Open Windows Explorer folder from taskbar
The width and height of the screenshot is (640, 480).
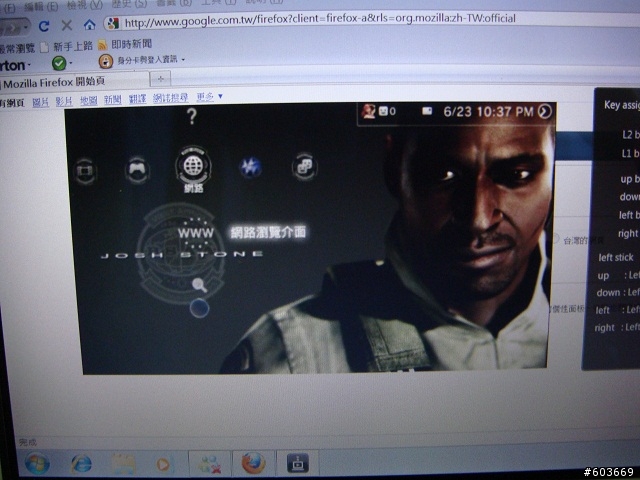[124, 464]
